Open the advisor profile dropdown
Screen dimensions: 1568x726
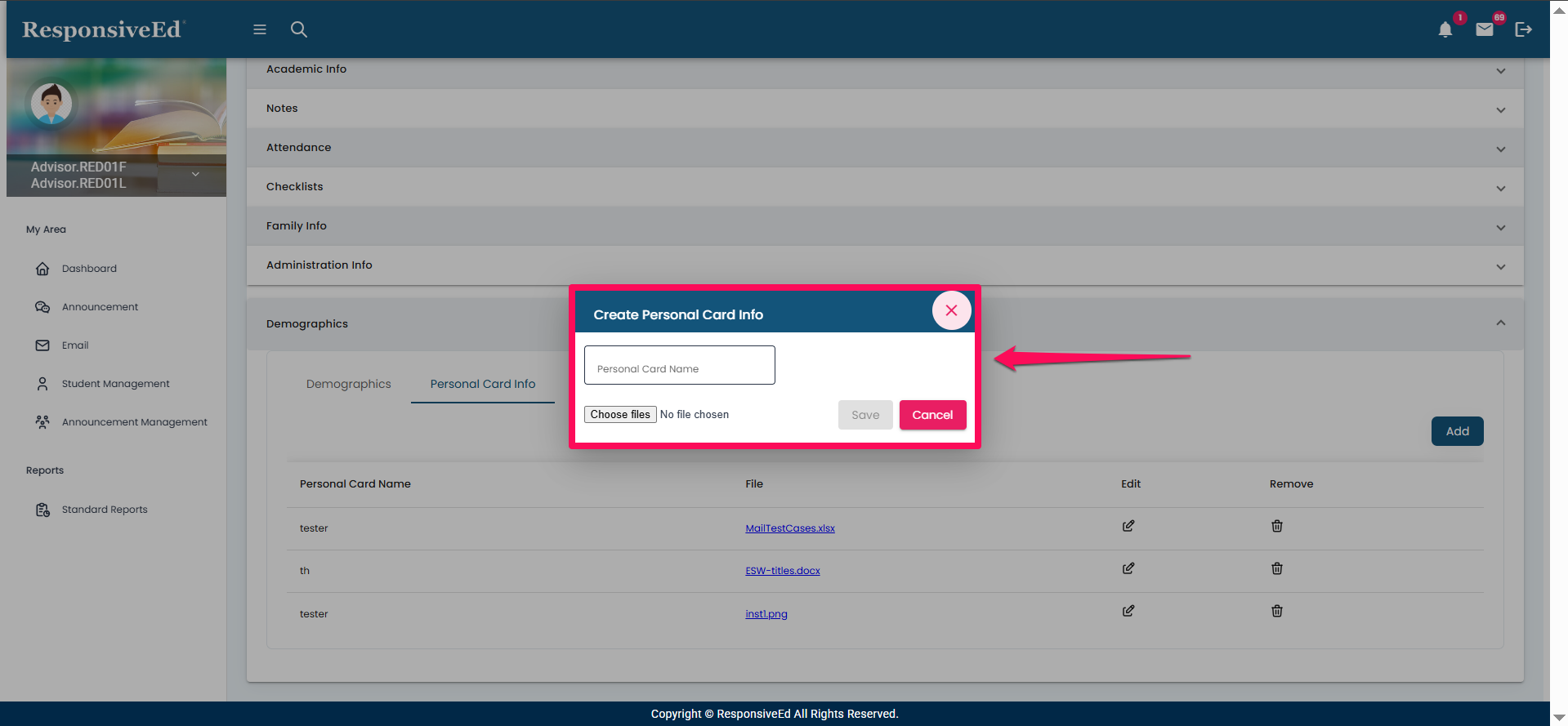pos(195,174)
